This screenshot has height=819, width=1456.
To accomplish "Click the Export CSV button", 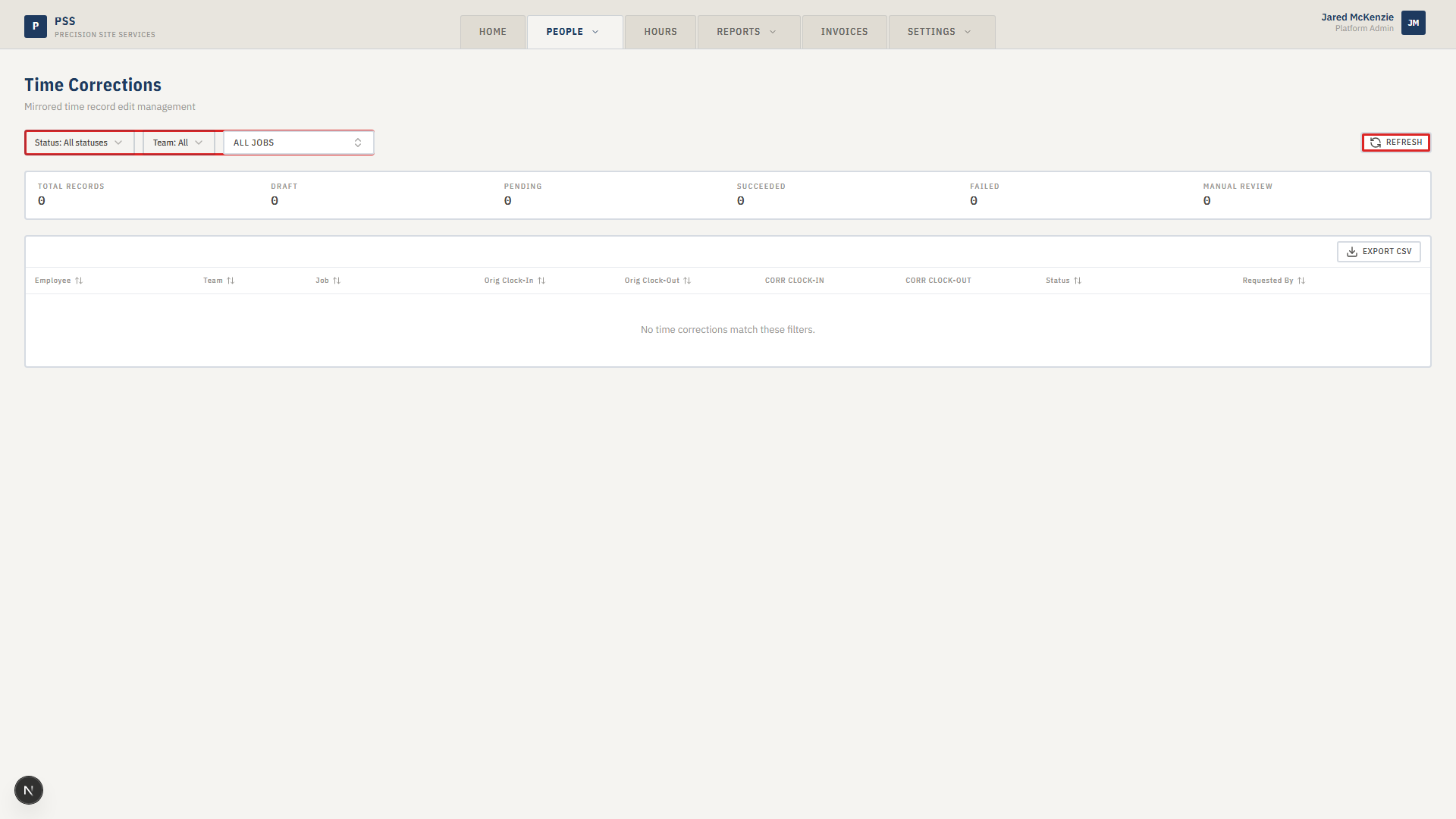I will click(1379, 252).
